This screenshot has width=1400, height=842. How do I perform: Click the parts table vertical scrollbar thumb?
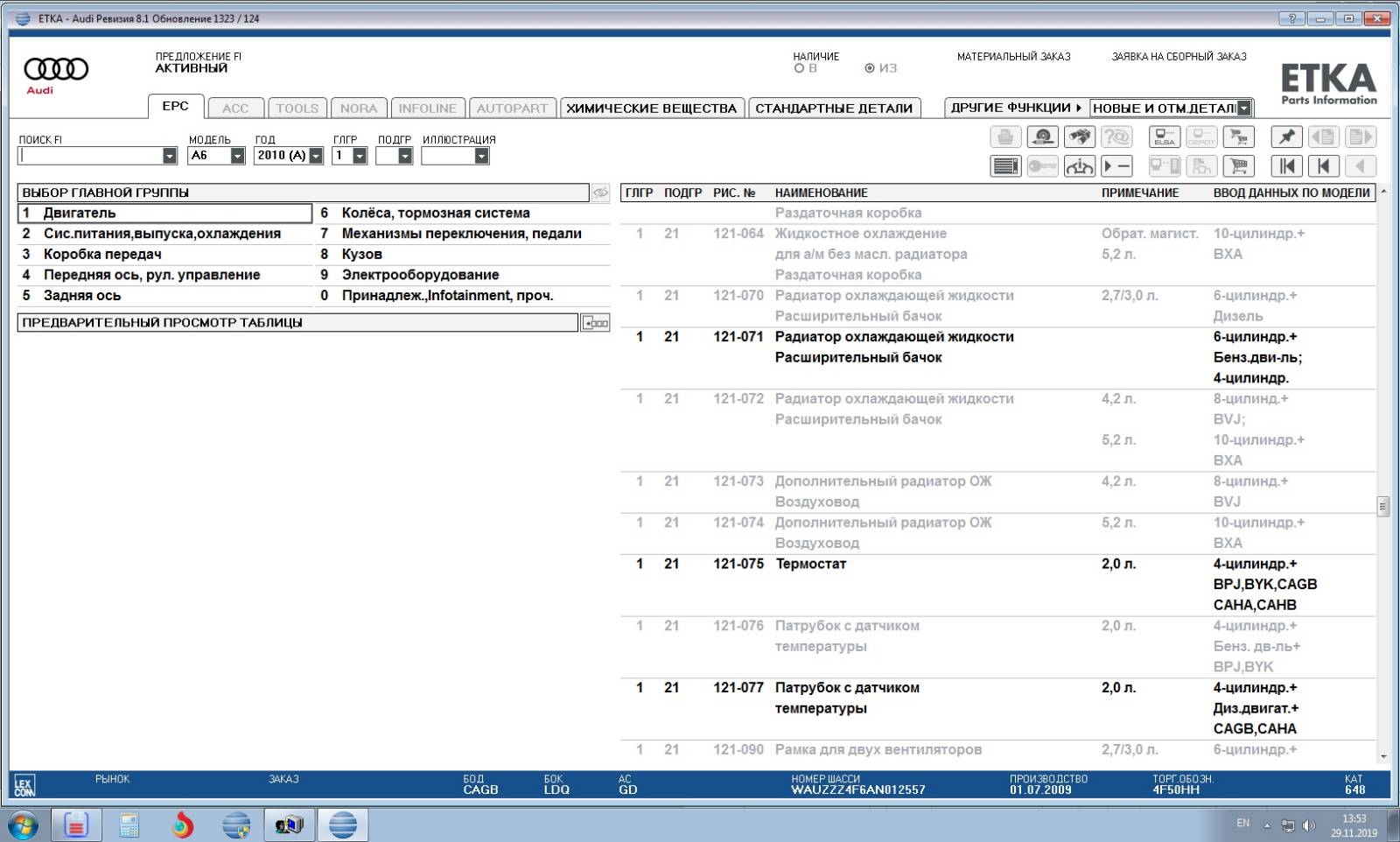[1383, 506]
